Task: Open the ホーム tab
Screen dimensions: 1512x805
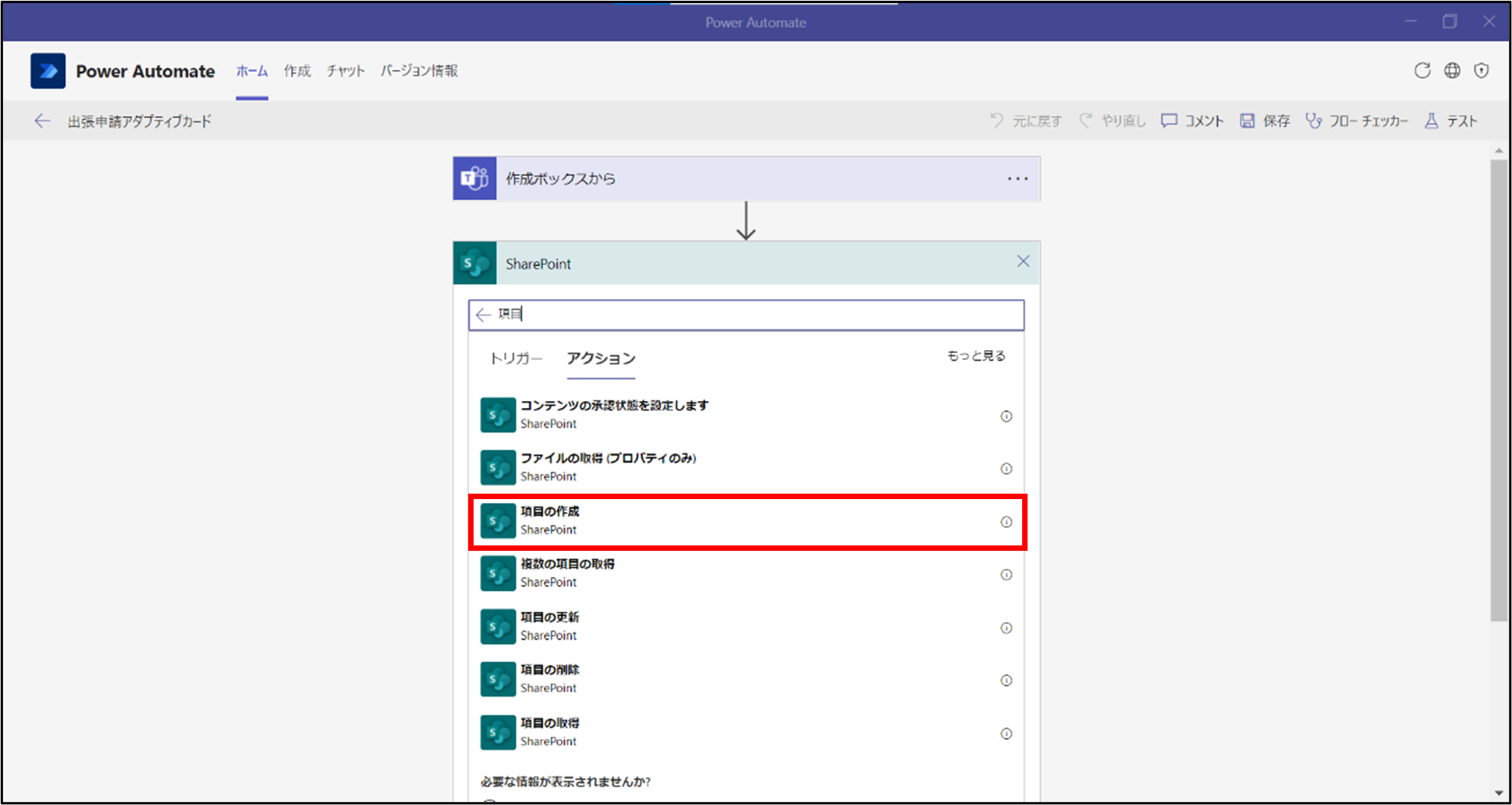Action: (x=252, y=71)
